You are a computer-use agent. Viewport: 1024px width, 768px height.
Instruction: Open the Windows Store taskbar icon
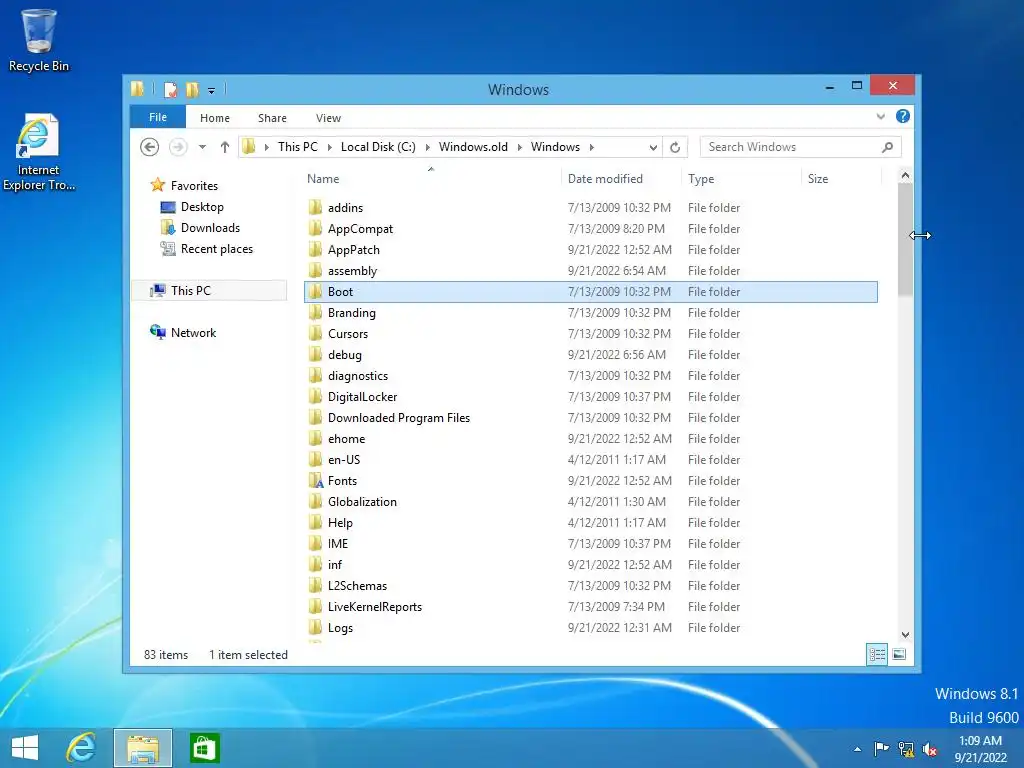(204, 748)
